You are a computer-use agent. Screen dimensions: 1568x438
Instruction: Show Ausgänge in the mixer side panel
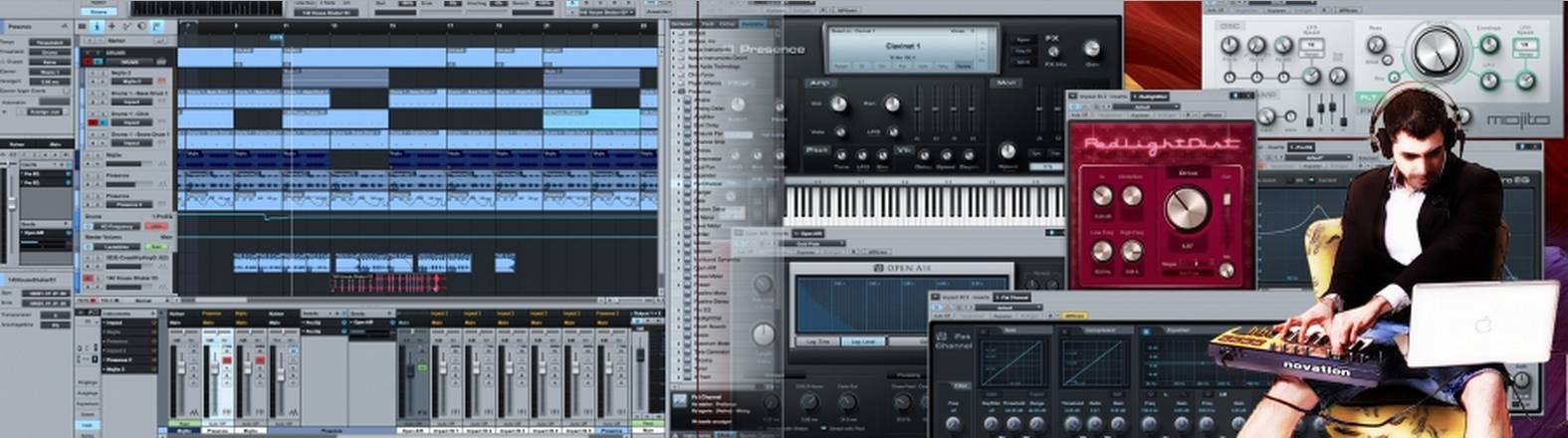[x=88, y=393]
